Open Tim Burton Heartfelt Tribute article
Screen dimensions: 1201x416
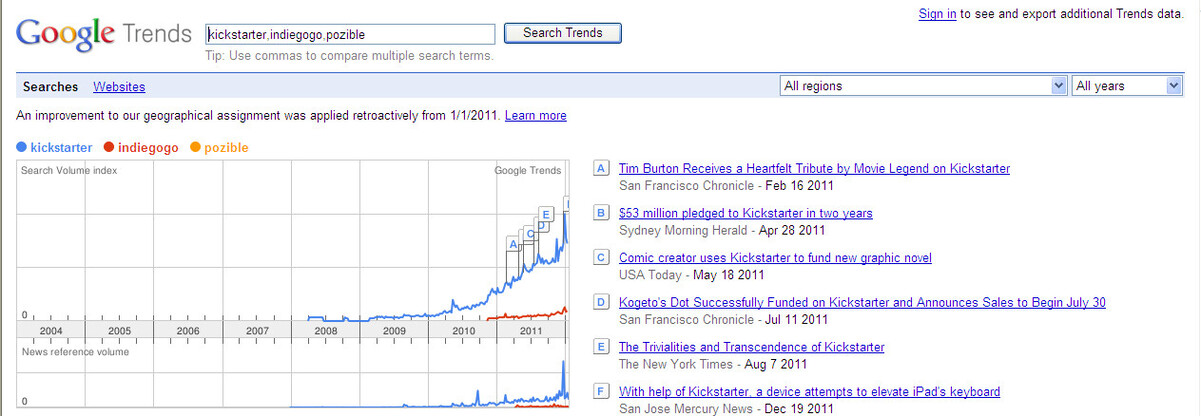coord(814,168)
